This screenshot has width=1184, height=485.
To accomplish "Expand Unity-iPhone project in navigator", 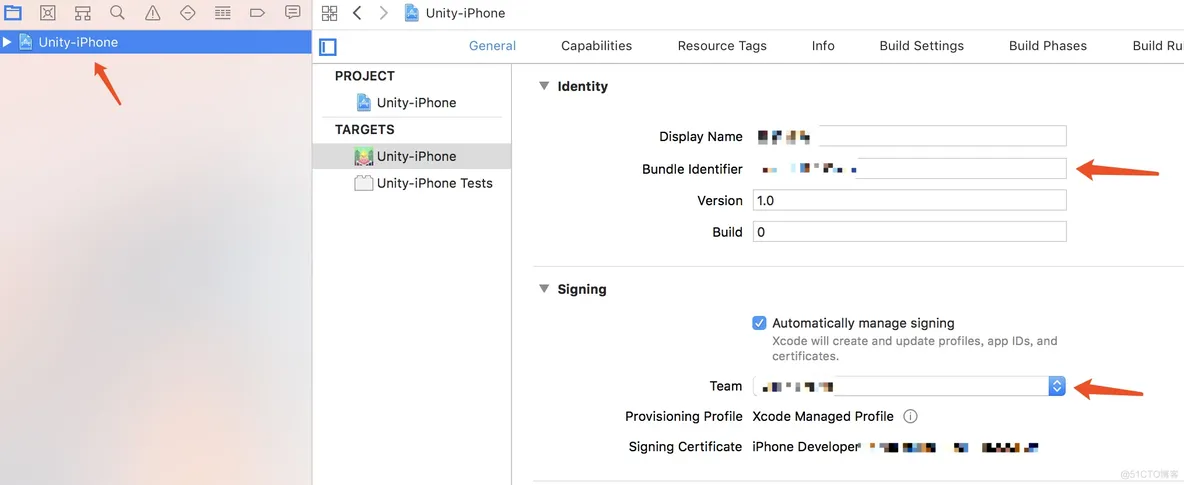I will [x=7, y=42].
